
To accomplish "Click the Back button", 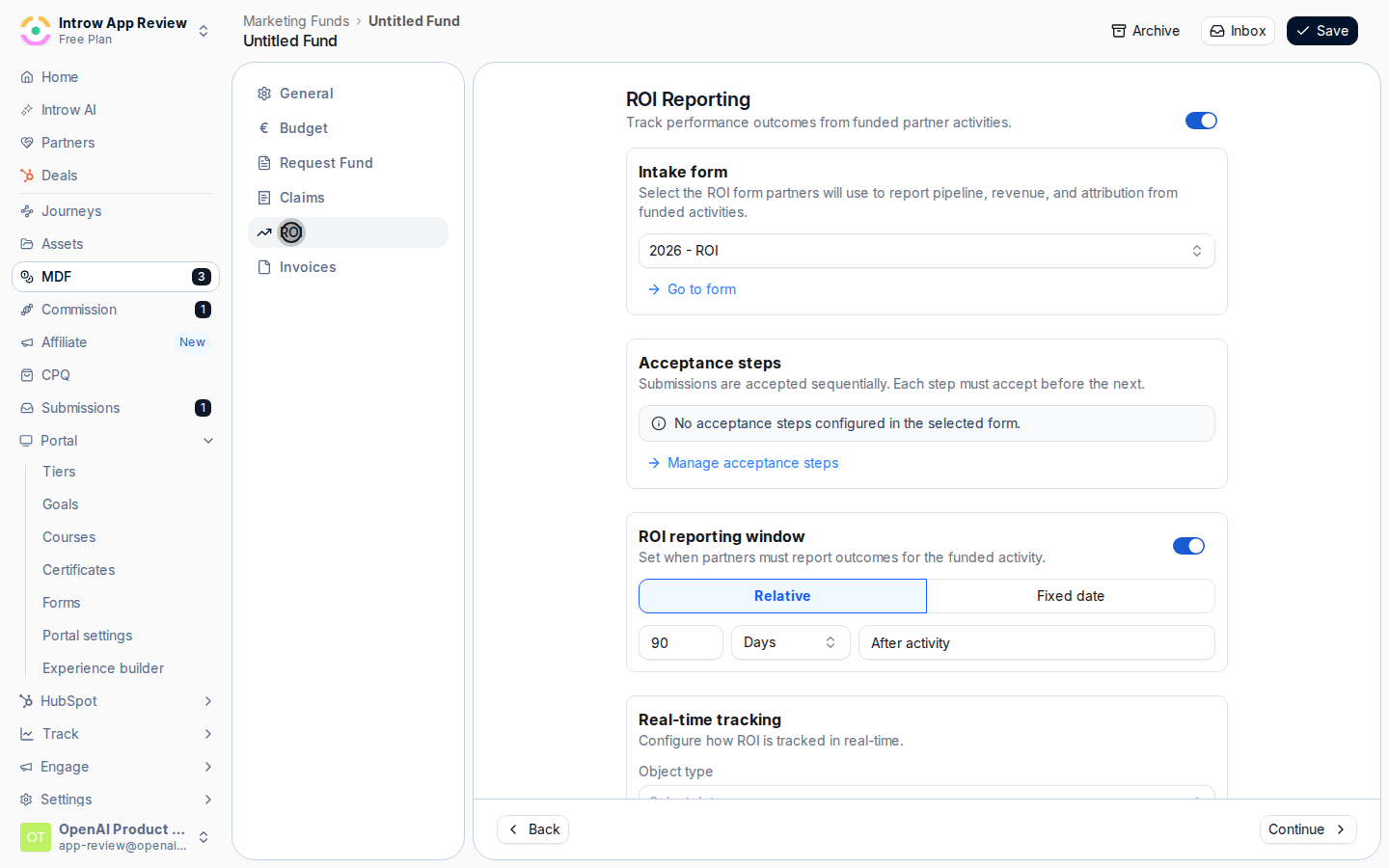I will [x=533, y=829].
